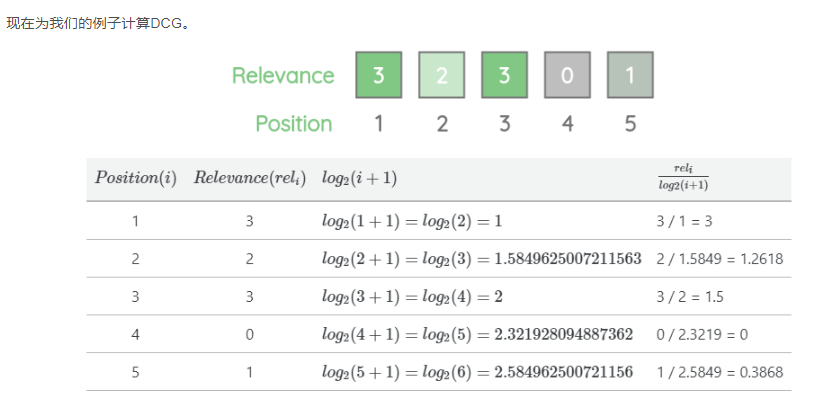Click the result 1 / 2.5849 = 0.3868
This screenshot has height=407, width=839.
[720, 372]
